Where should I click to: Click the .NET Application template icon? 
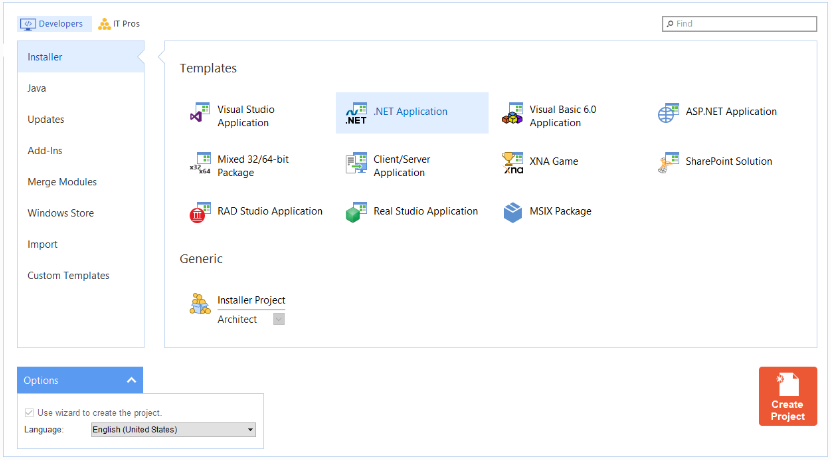point(356,113)
